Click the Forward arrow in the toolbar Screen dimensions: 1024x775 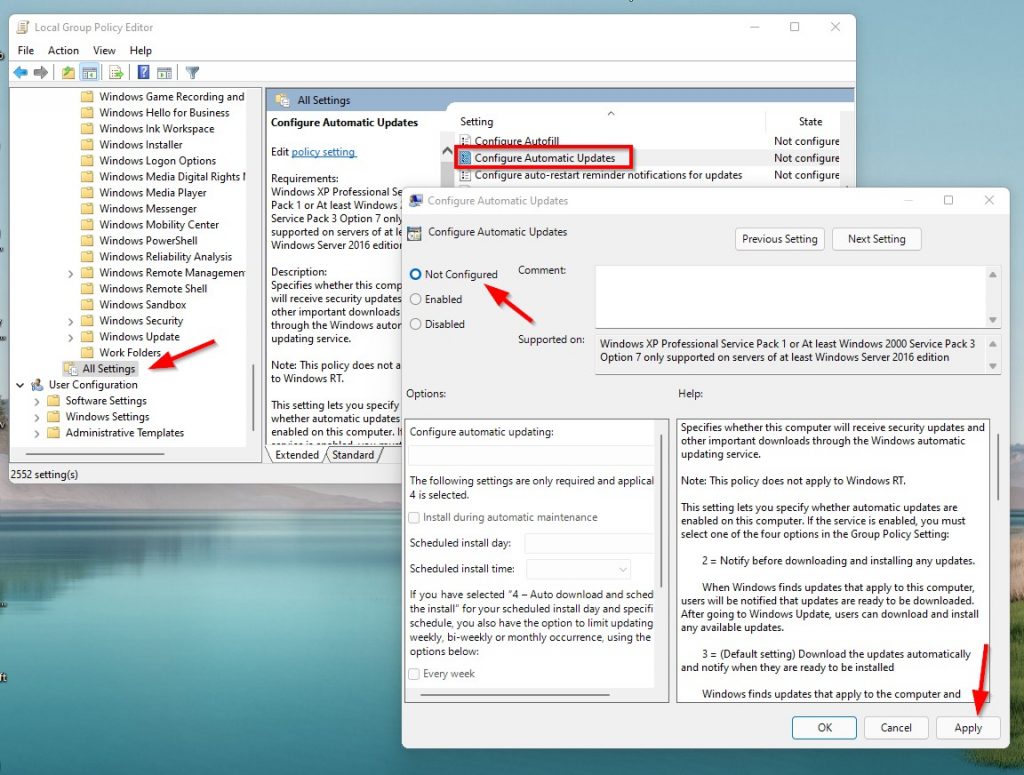(40, 72)
